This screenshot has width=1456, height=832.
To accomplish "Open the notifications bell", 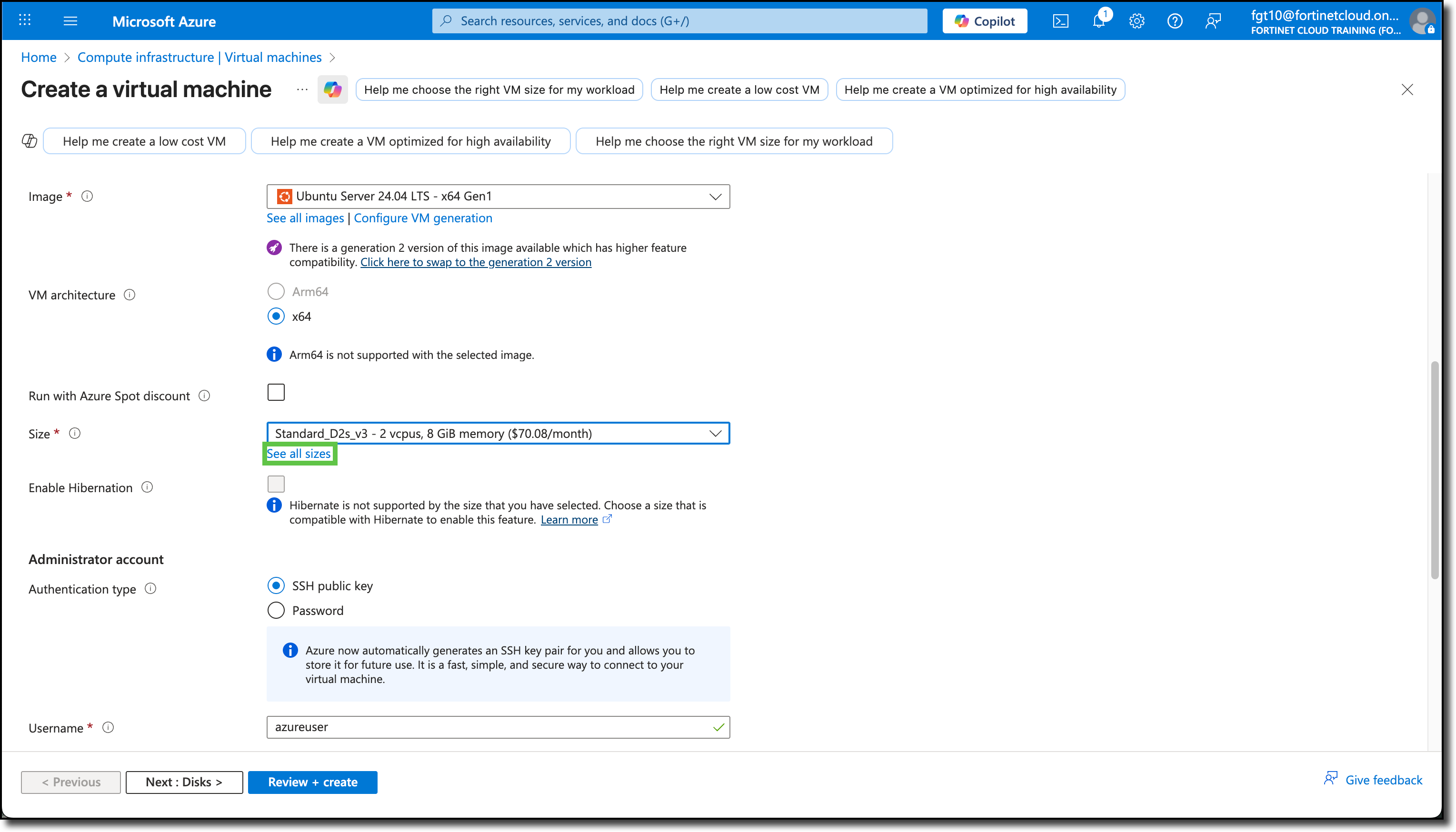I will [x=1098, y=20].
